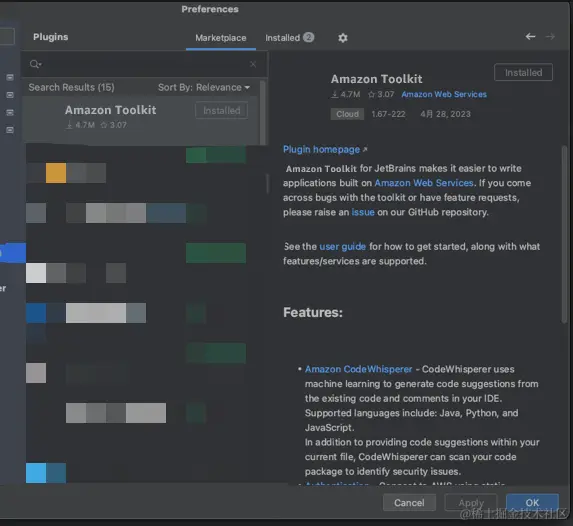Click the description panel vertical scrollbar
Image resolution: width=573 pixels, height=526 pixels.
[x=564, y=234]
